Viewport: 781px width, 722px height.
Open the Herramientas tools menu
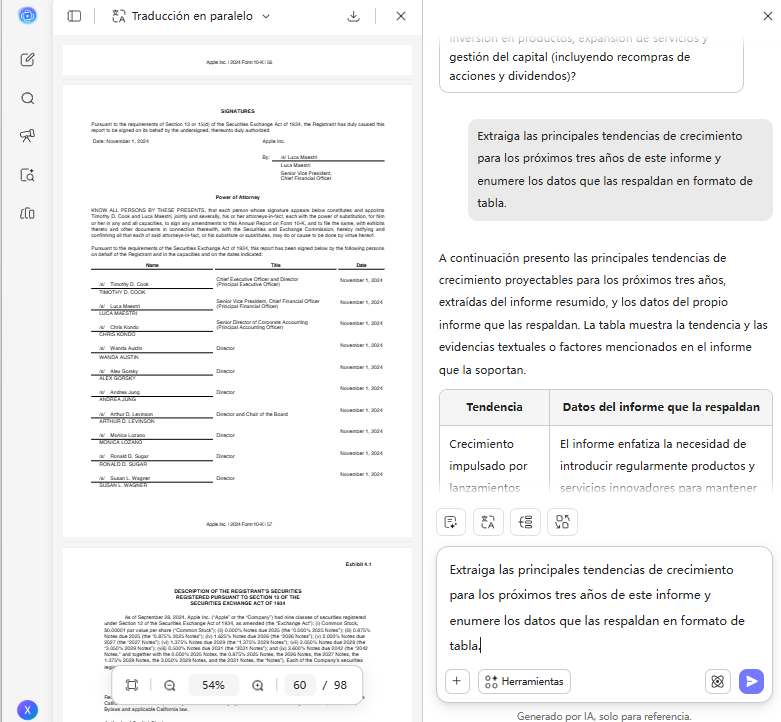tap(524, 681)
